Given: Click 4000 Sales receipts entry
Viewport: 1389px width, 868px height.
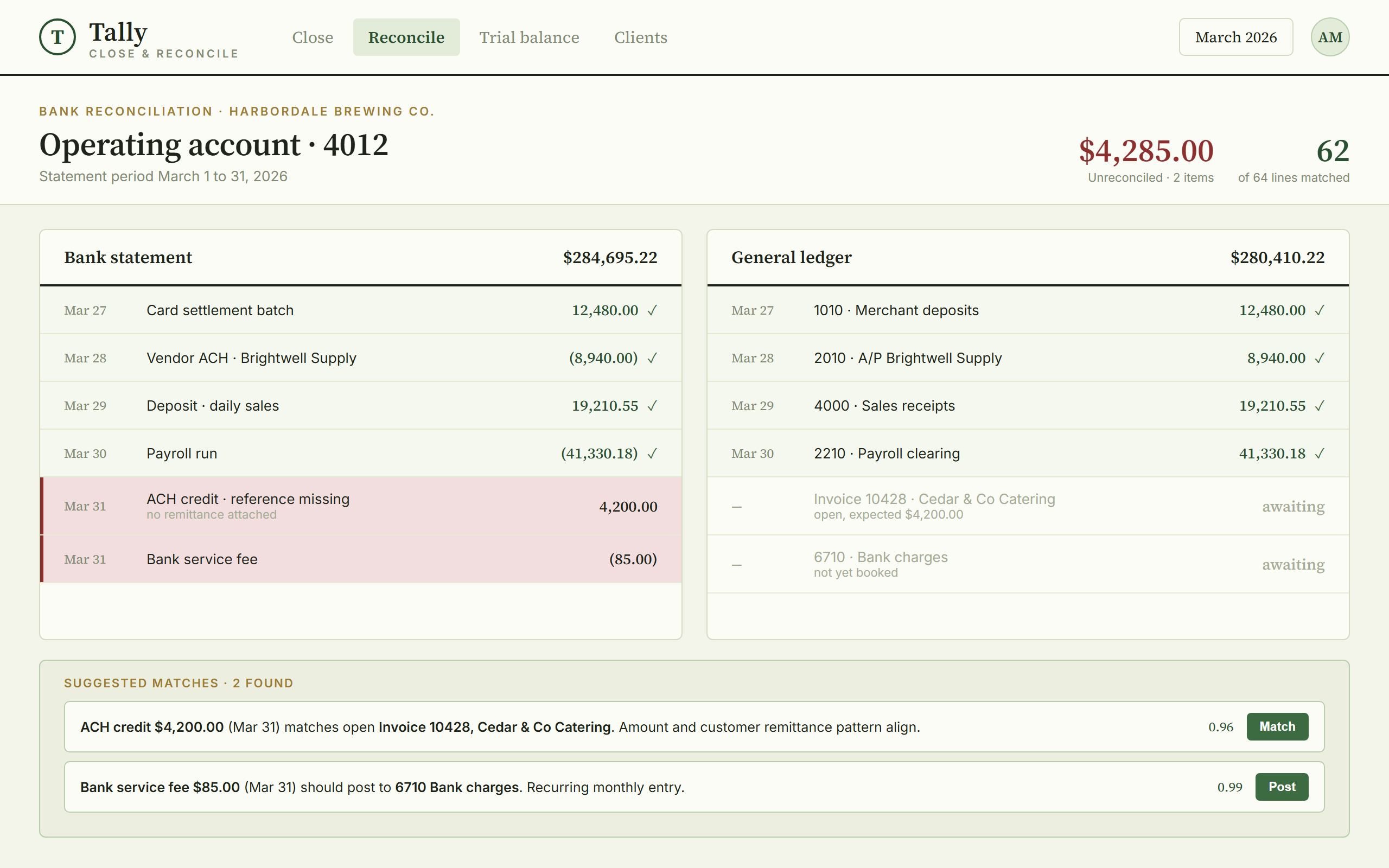Looking at the screenshot, I should coord(884,406).
